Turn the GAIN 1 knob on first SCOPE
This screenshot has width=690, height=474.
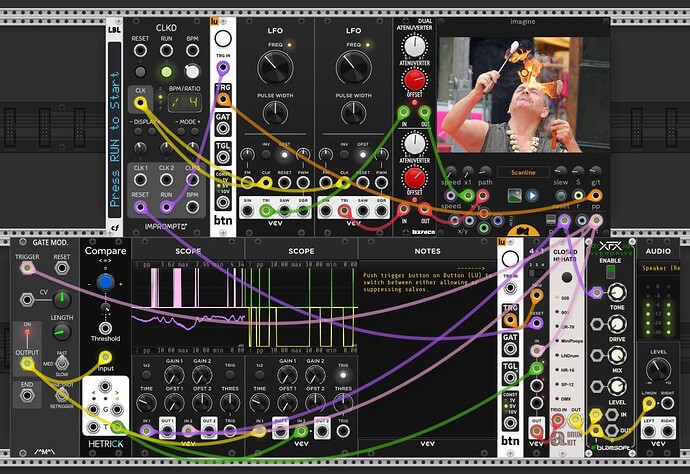point(174,375)
